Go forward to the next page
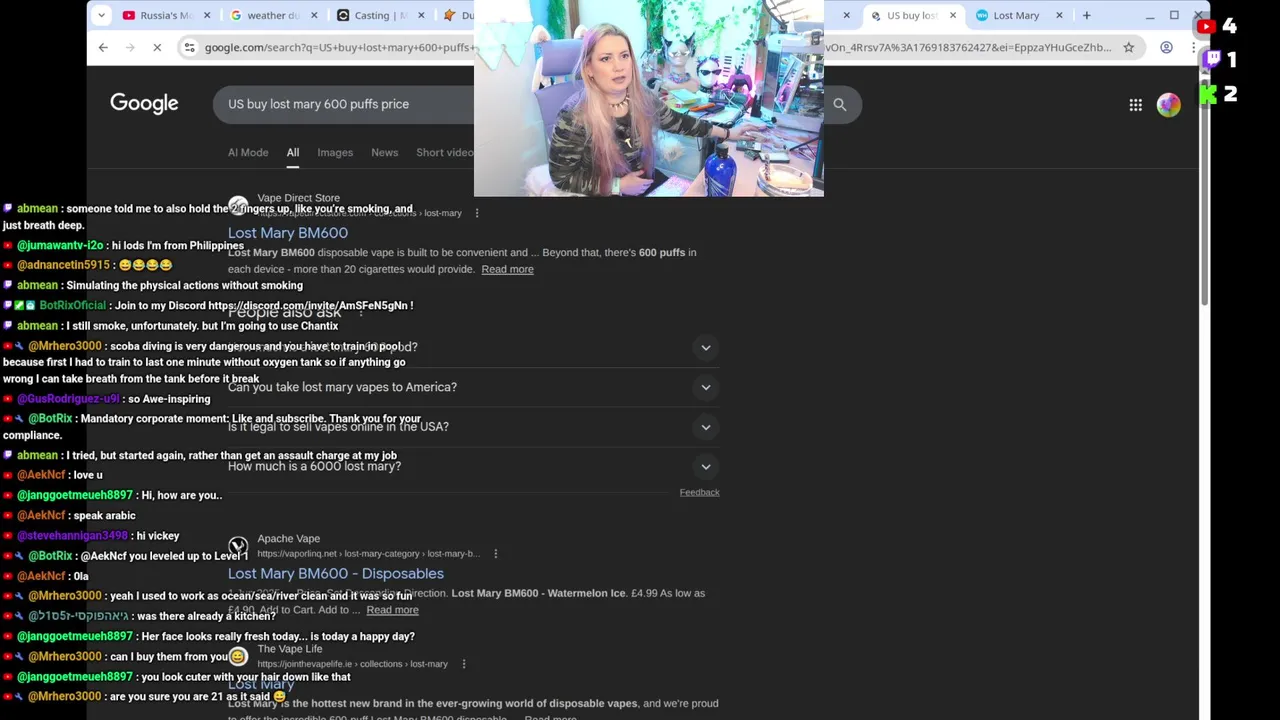The width and height of the screenshot is (1280, 720). [131, 47]
